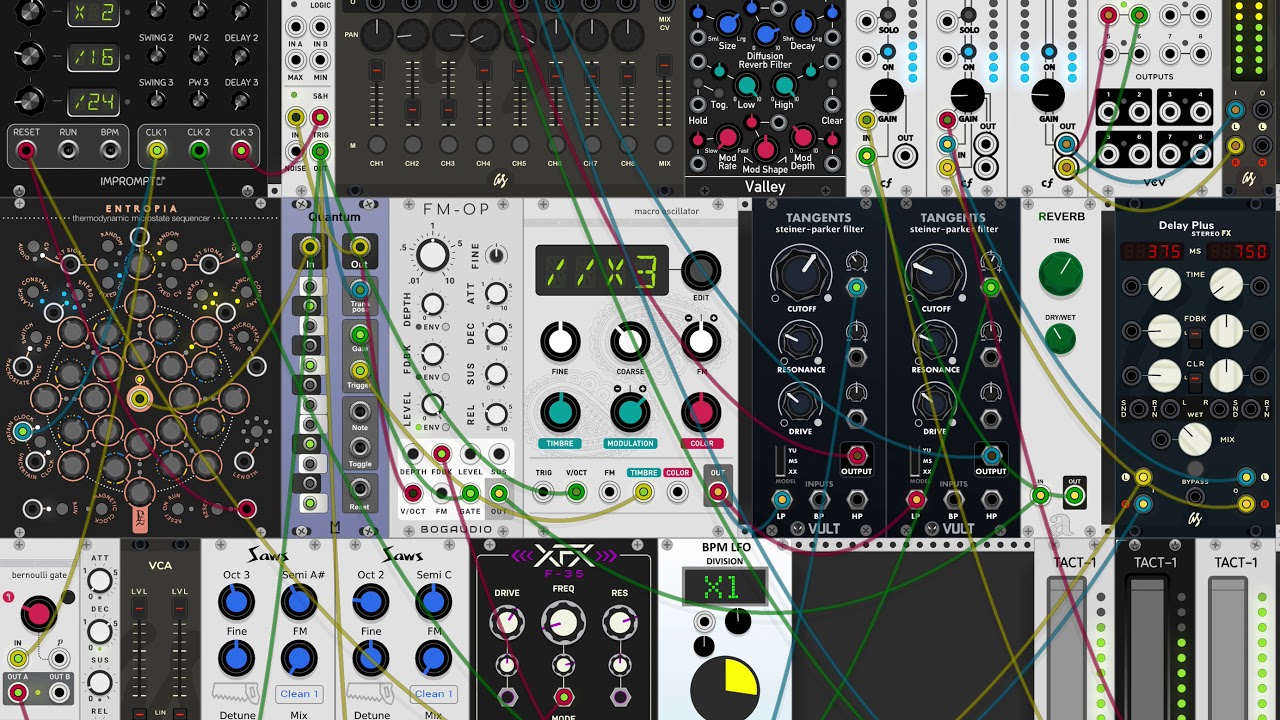Click the Quantum Reset jack

tap(359, 489)
